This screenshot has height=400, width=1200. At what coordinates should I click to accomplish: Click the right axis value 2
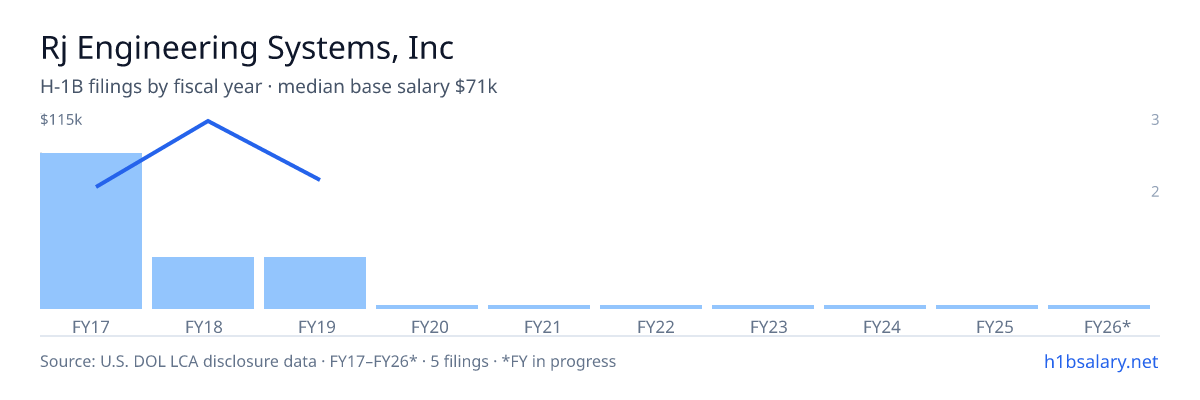[x=1155, y=191]
